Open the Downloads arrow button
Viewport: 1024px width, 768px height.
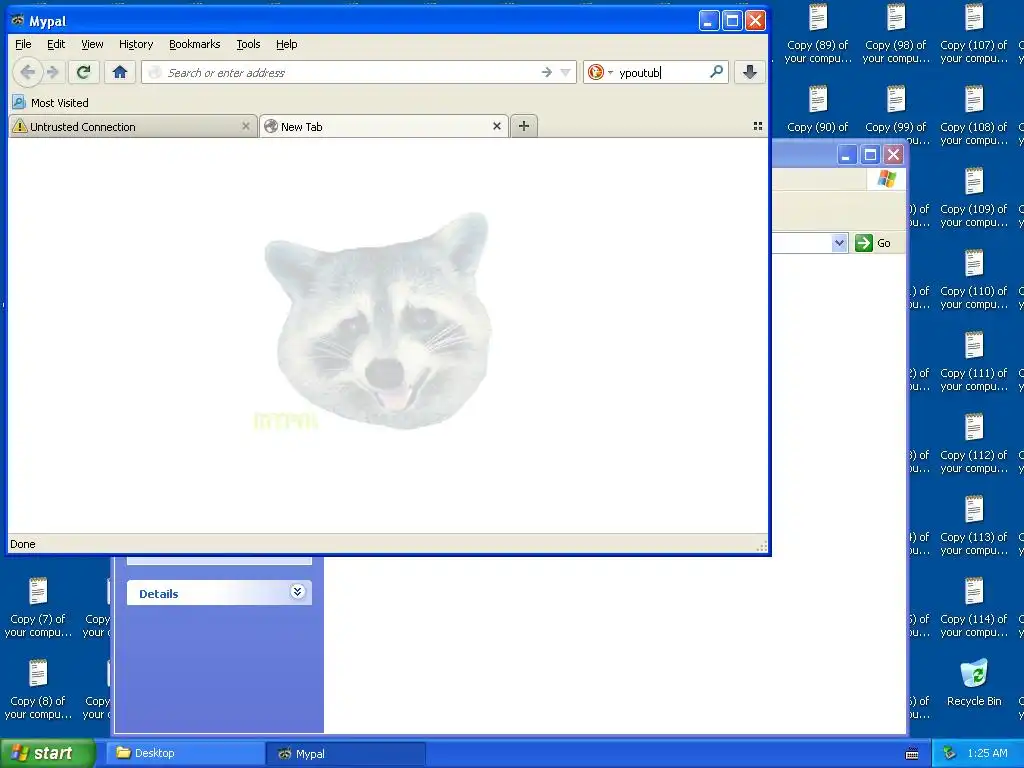tap(750, 72)
